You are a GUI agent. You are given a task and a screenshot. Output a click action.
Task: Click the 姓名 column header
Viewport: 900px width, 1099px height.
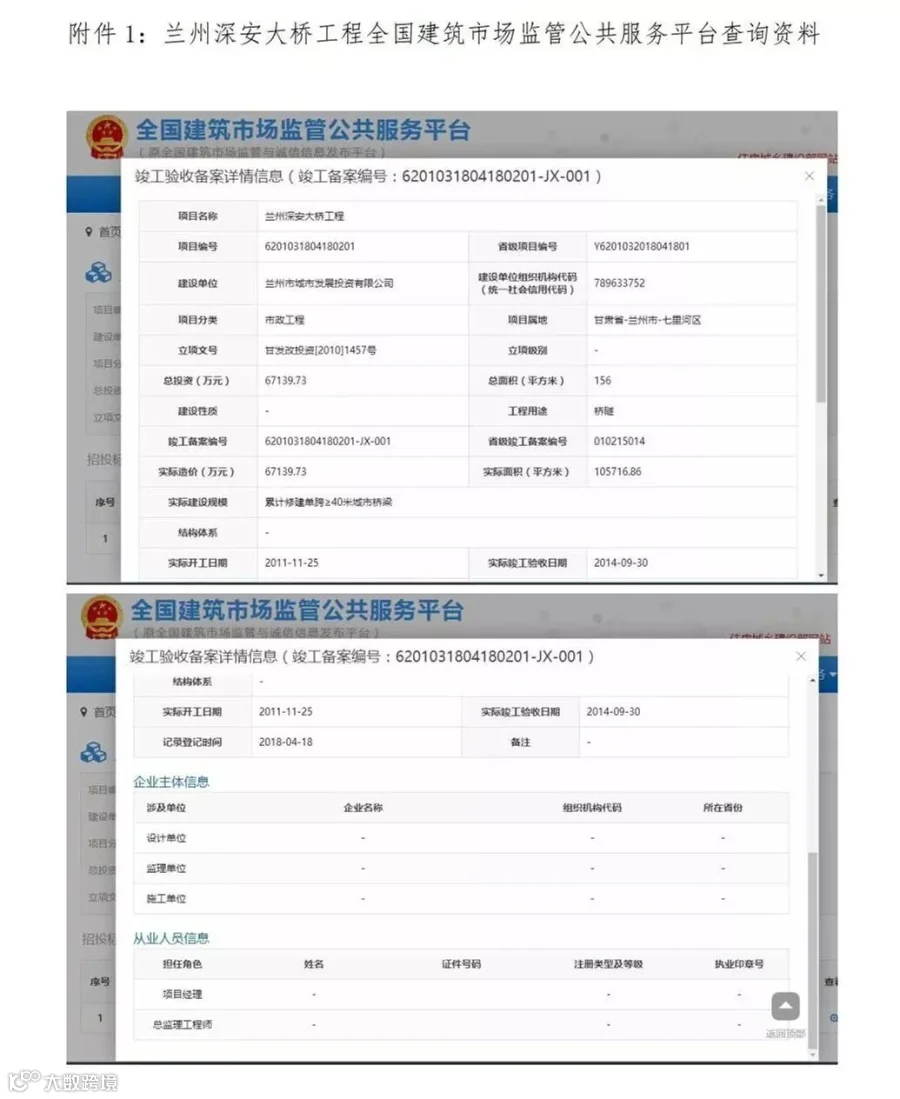coord(314,964)
